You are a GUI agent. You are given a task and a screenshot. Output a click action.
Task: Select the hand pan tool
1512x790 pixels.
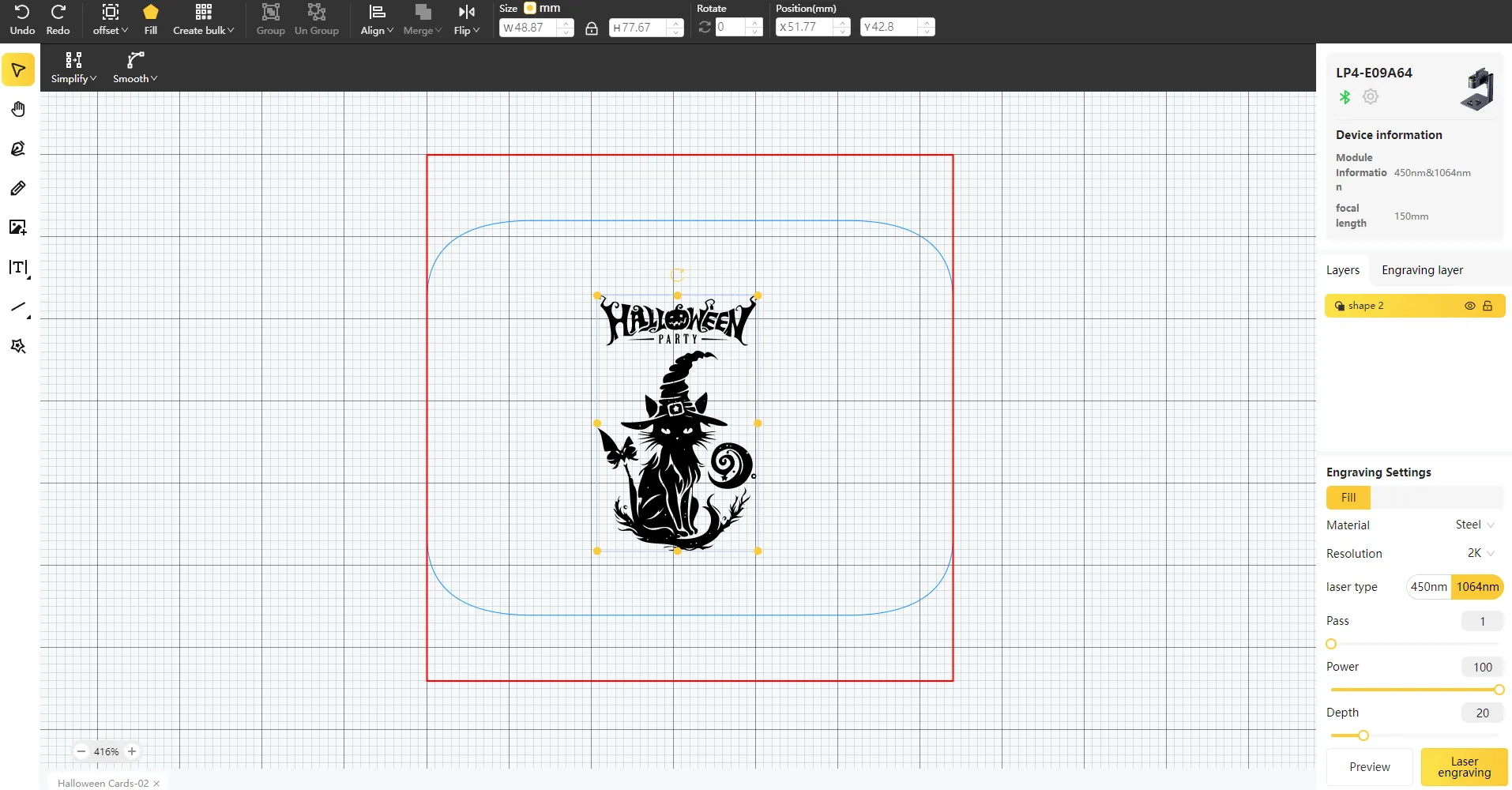tap(18, 109)
